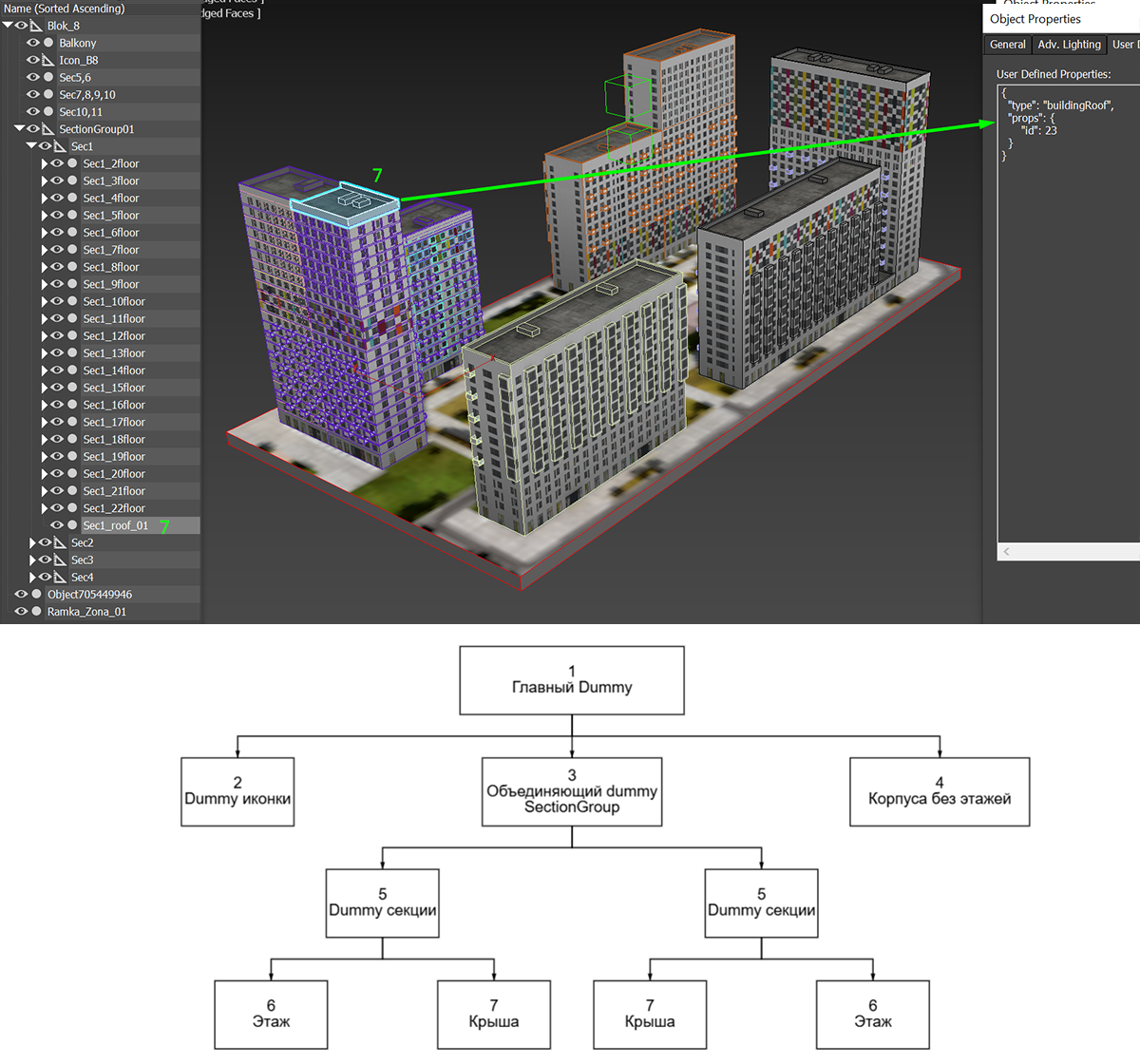Toggle visibility eye for Ramka_Zona_01
This screenshot has height=1064, width=1140.
tap(21, 611)
